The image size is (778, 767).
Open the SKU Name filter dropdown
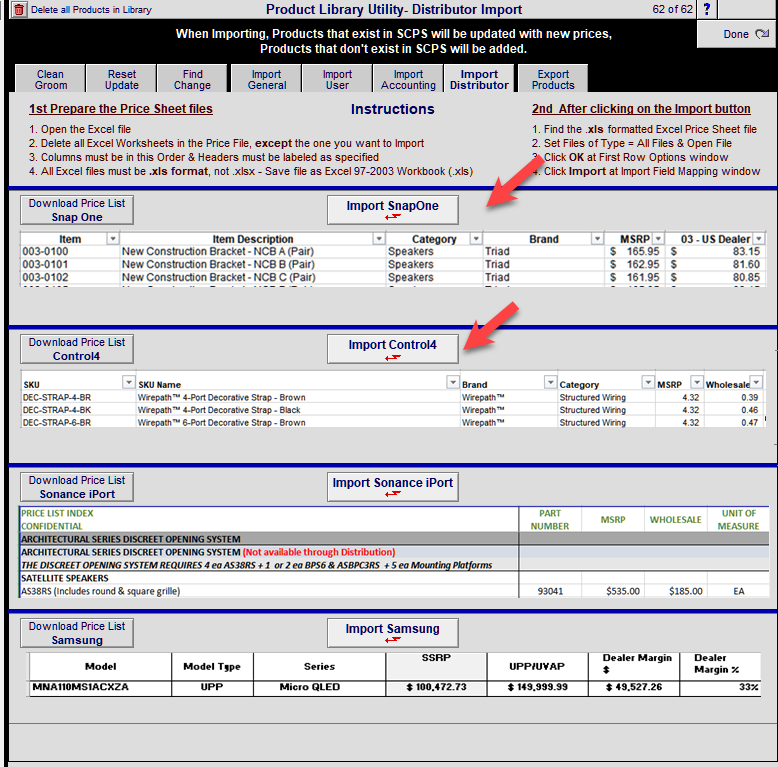[x=453, y=382]
